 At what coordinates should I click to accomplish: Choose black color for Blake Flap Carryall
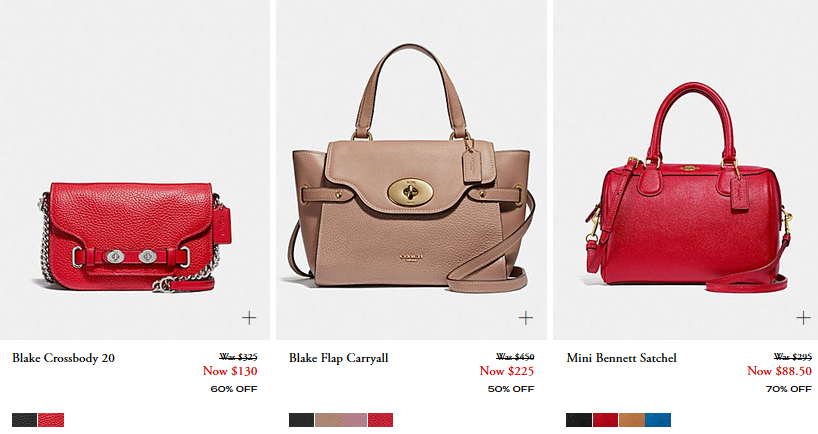(302, 420)
